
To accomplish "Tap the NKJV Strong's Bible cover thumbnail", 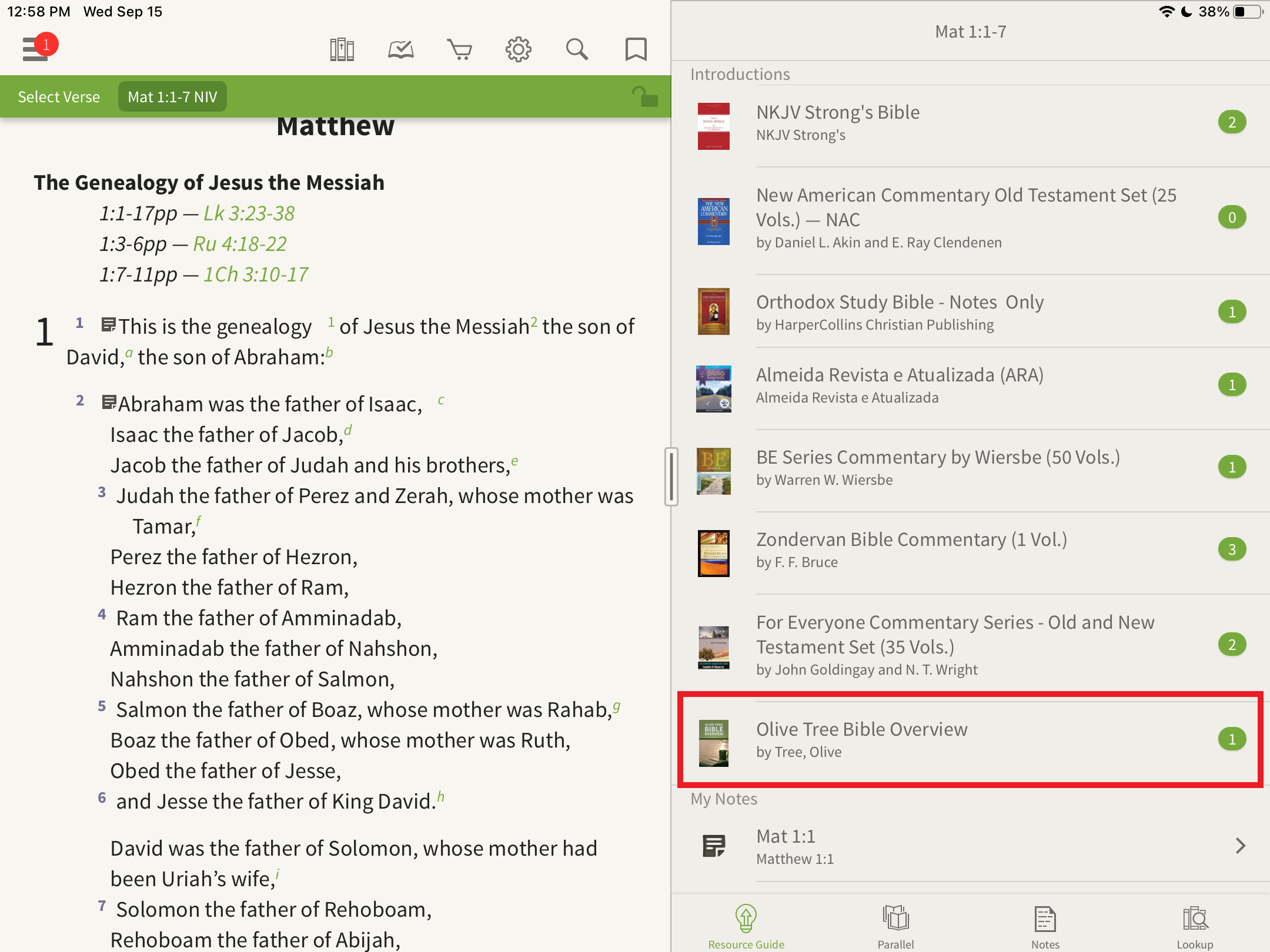I will pyautogui.click(x=713, y=126).
